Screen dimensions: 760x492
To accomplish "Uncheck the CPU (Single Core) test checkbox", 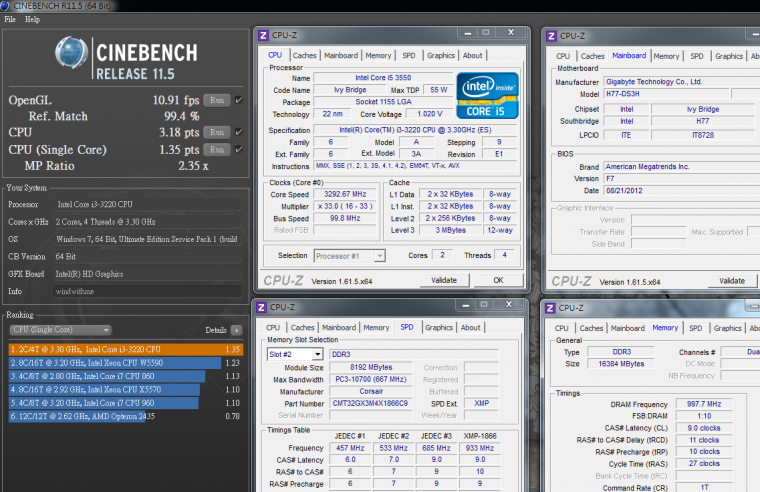I will click(238, 149).
